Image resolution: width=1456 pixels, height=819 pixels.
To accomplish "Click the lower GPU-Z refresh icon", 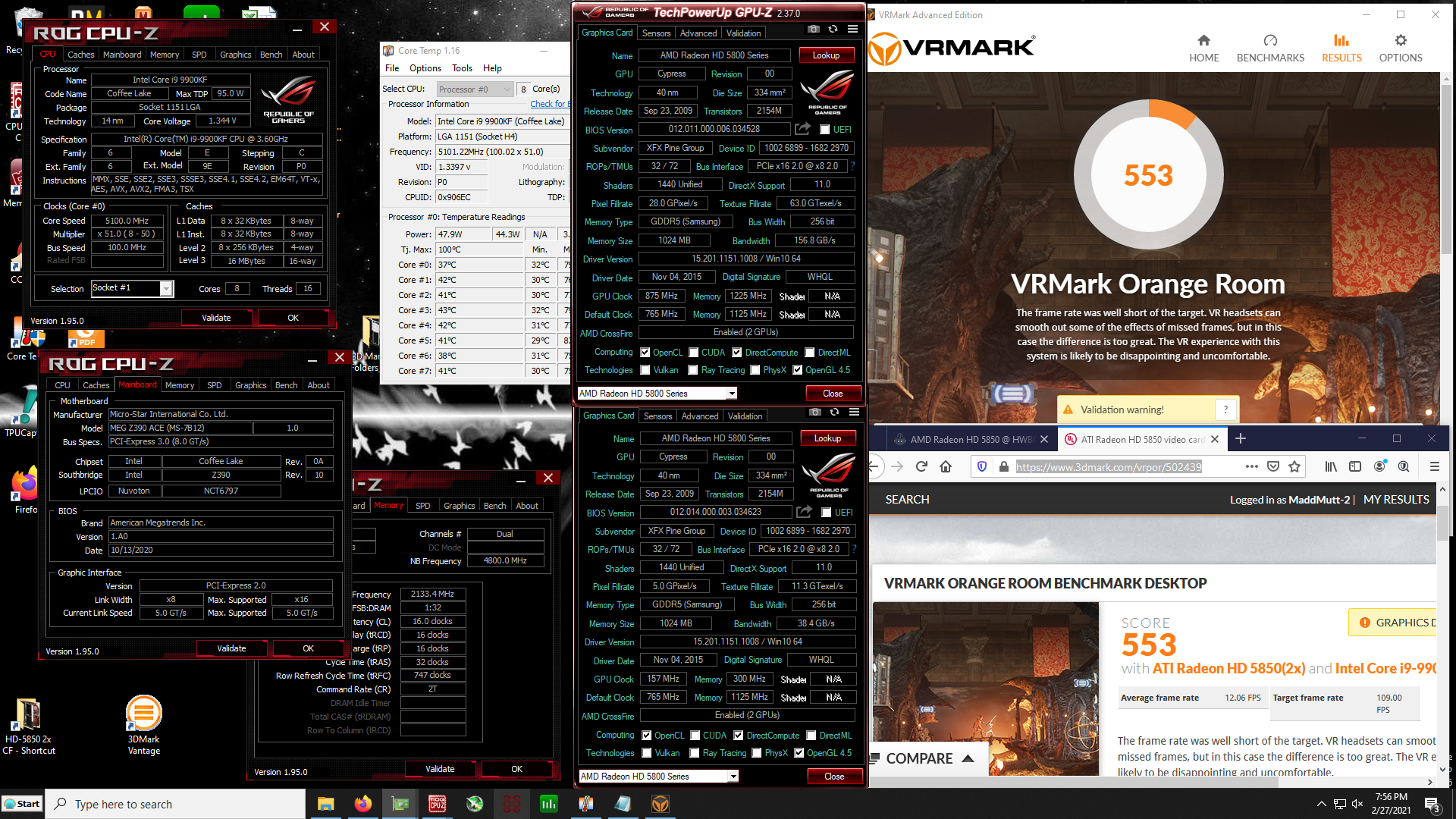I will (834, 413).
